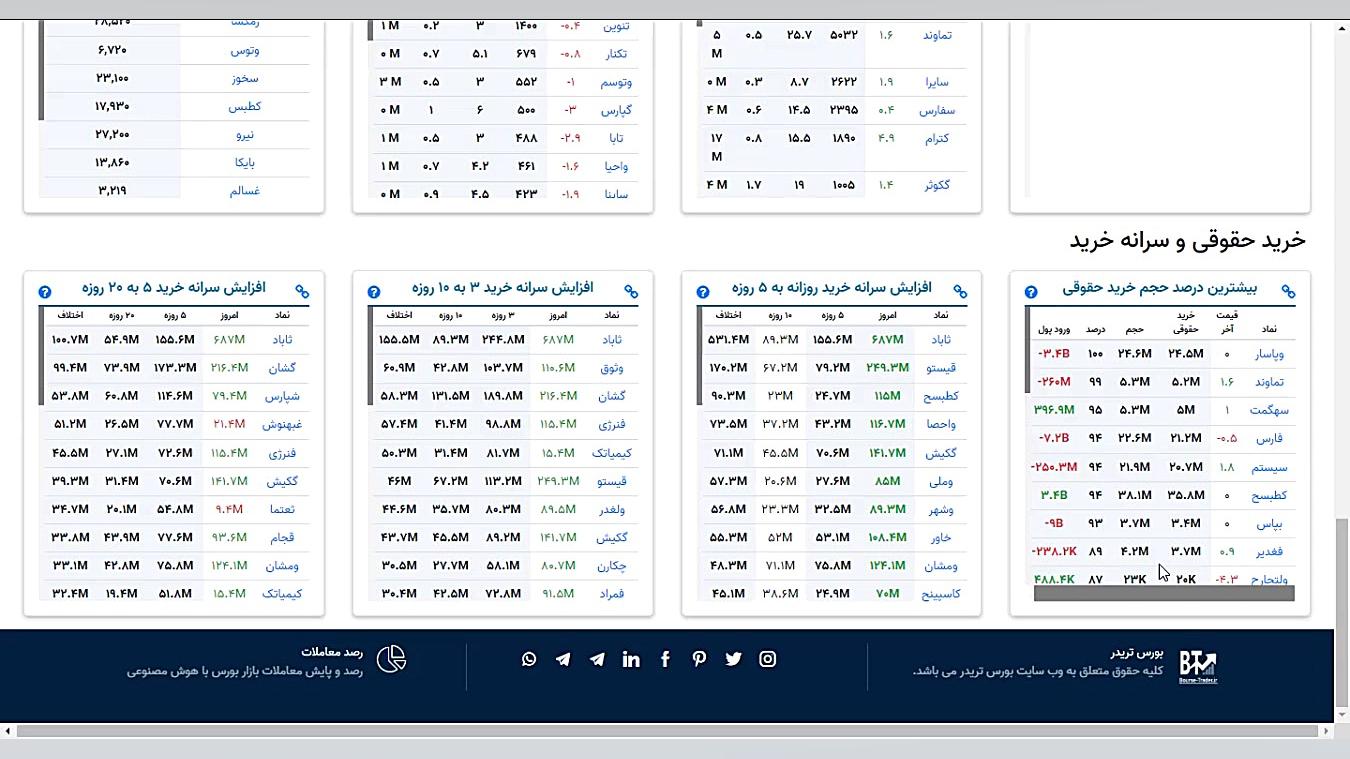Open symbol وشهر
The width and height of the screenshot is (1350, 759).
[941, 509]
